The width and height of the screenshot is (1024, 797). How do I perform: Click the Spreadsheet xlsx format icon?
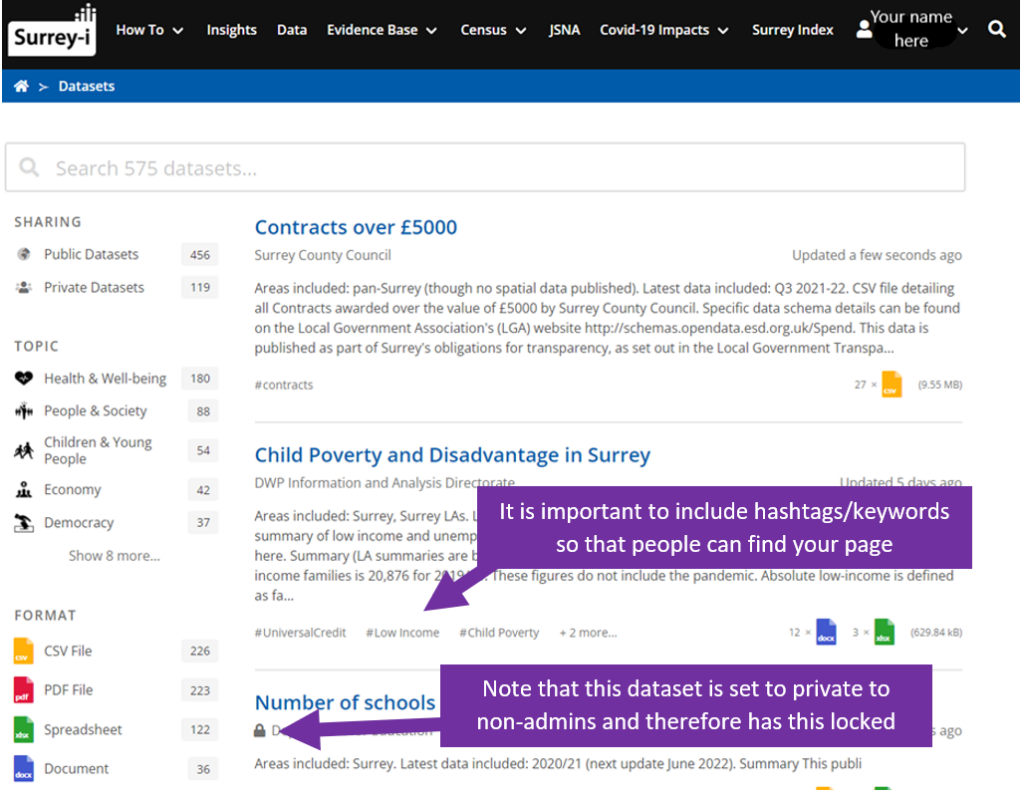click(23, 729)
